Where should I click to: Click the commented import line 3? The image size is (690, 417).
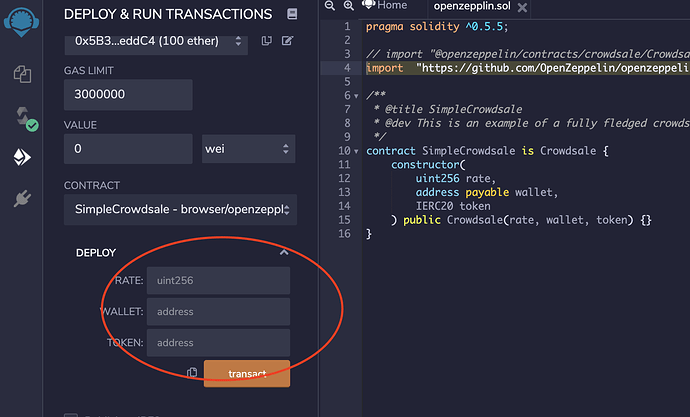(x=528, y=54)
